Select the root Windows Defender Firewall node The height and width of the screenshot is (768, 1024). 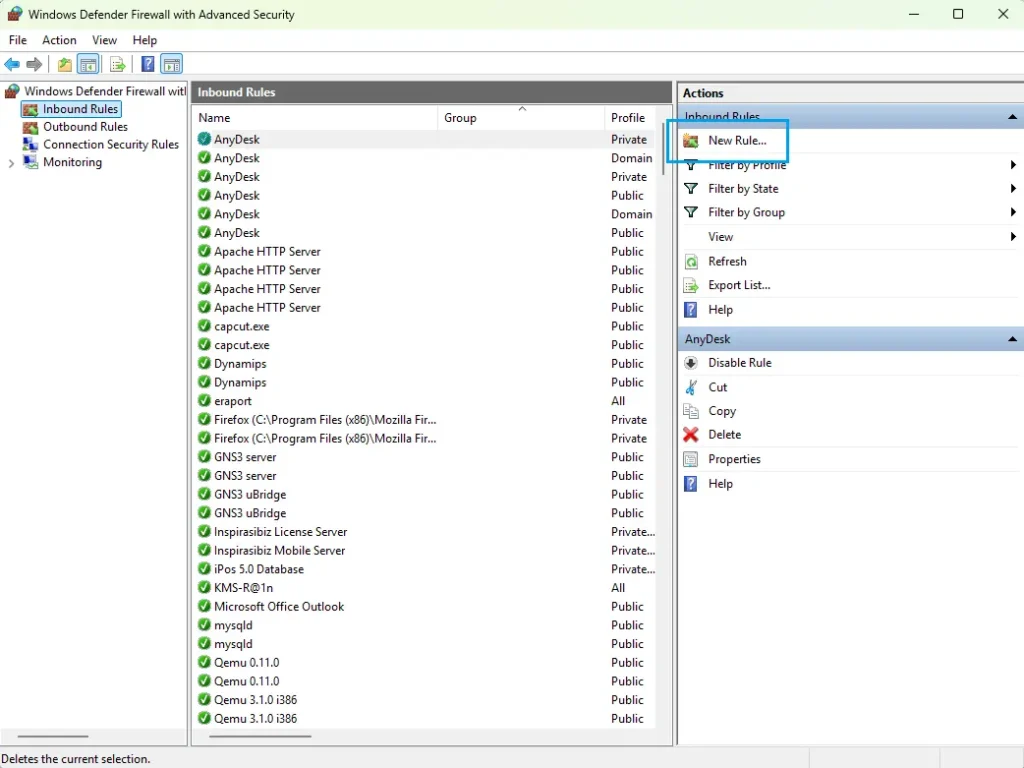(x=104, y=91)
